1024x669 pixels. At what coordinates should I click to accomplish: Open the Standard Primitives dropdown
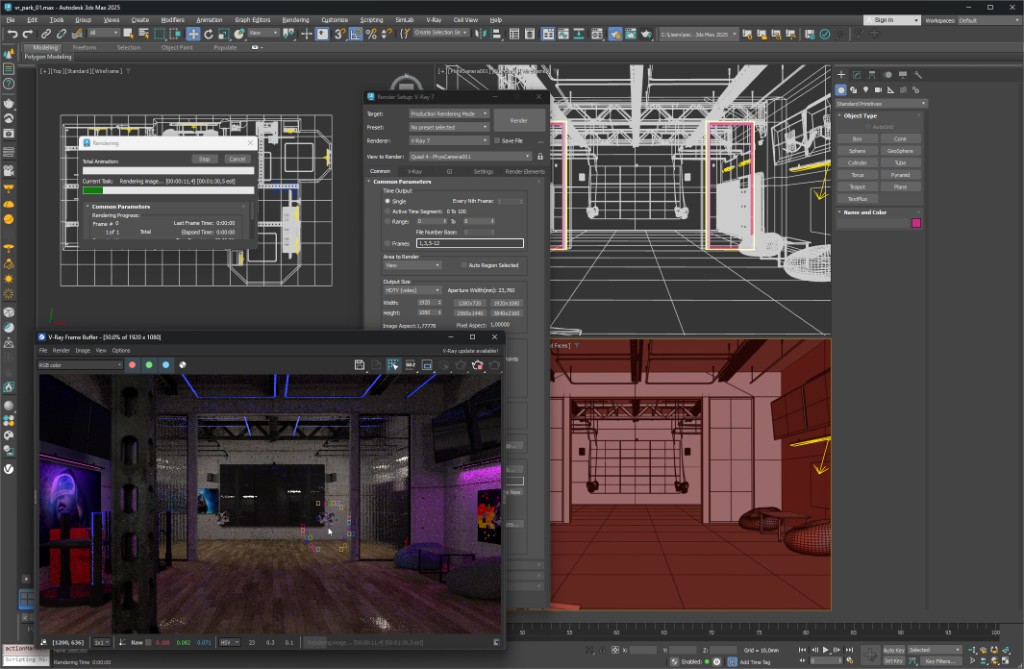(882, 103)
